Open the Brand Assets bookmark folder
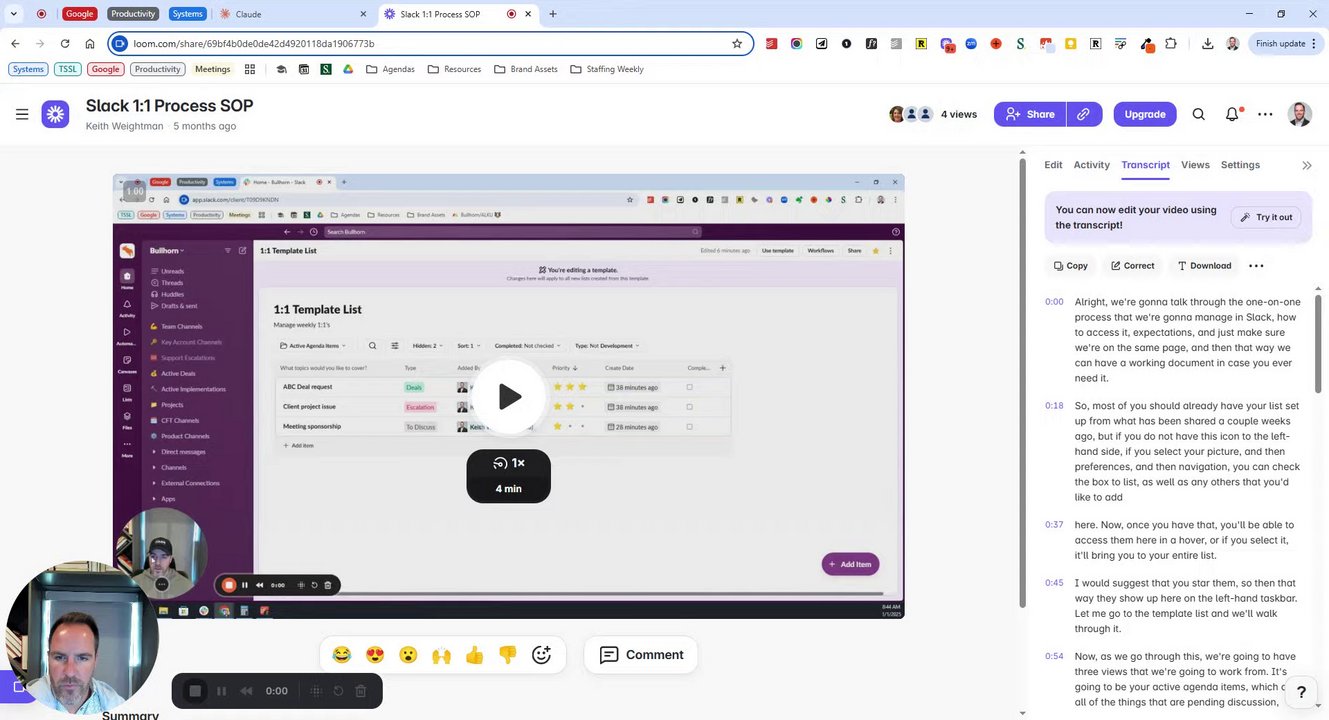This screenshot has width=1329, height=720. pyautogui.click(x=527, y=69)
